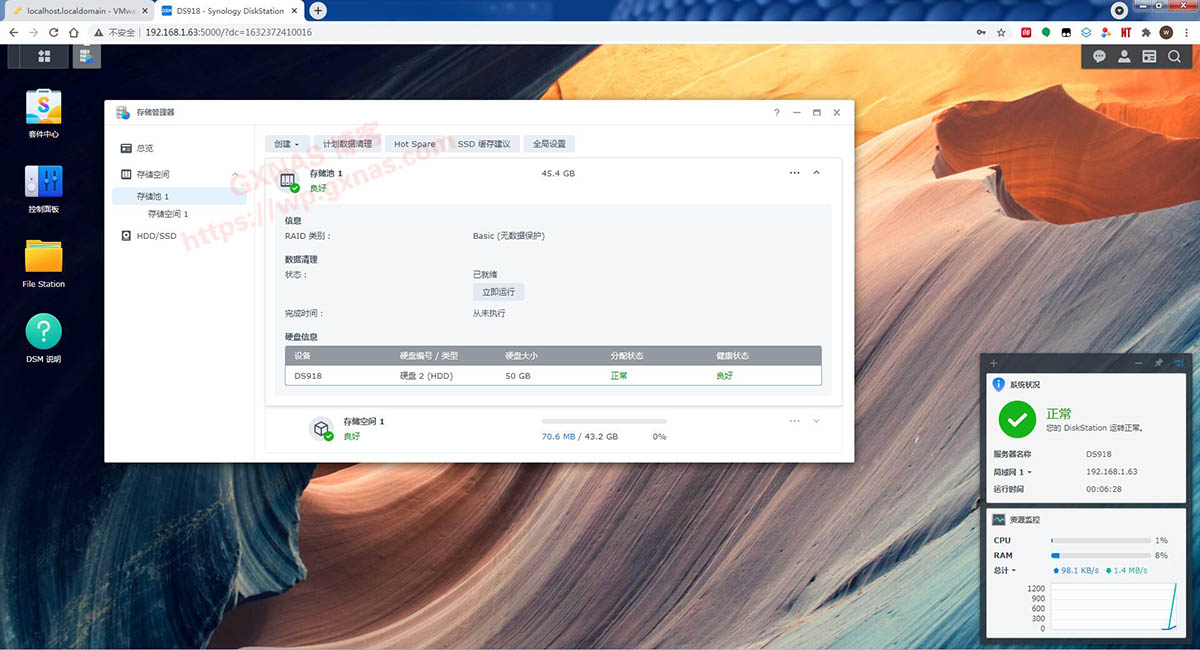Minimize the widget panel
This screenshot has width=1200, height=650.
pyautogui.click(x=1139, y=363)
